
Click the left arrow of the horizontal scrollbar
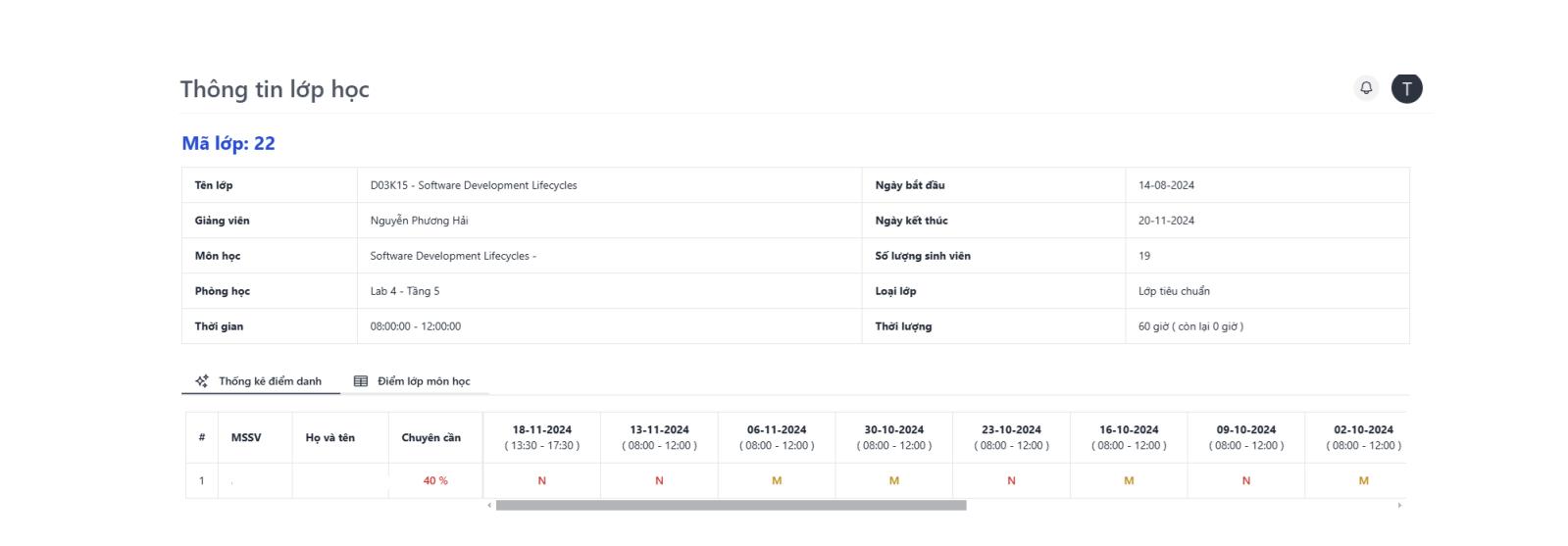pos(489,506)
